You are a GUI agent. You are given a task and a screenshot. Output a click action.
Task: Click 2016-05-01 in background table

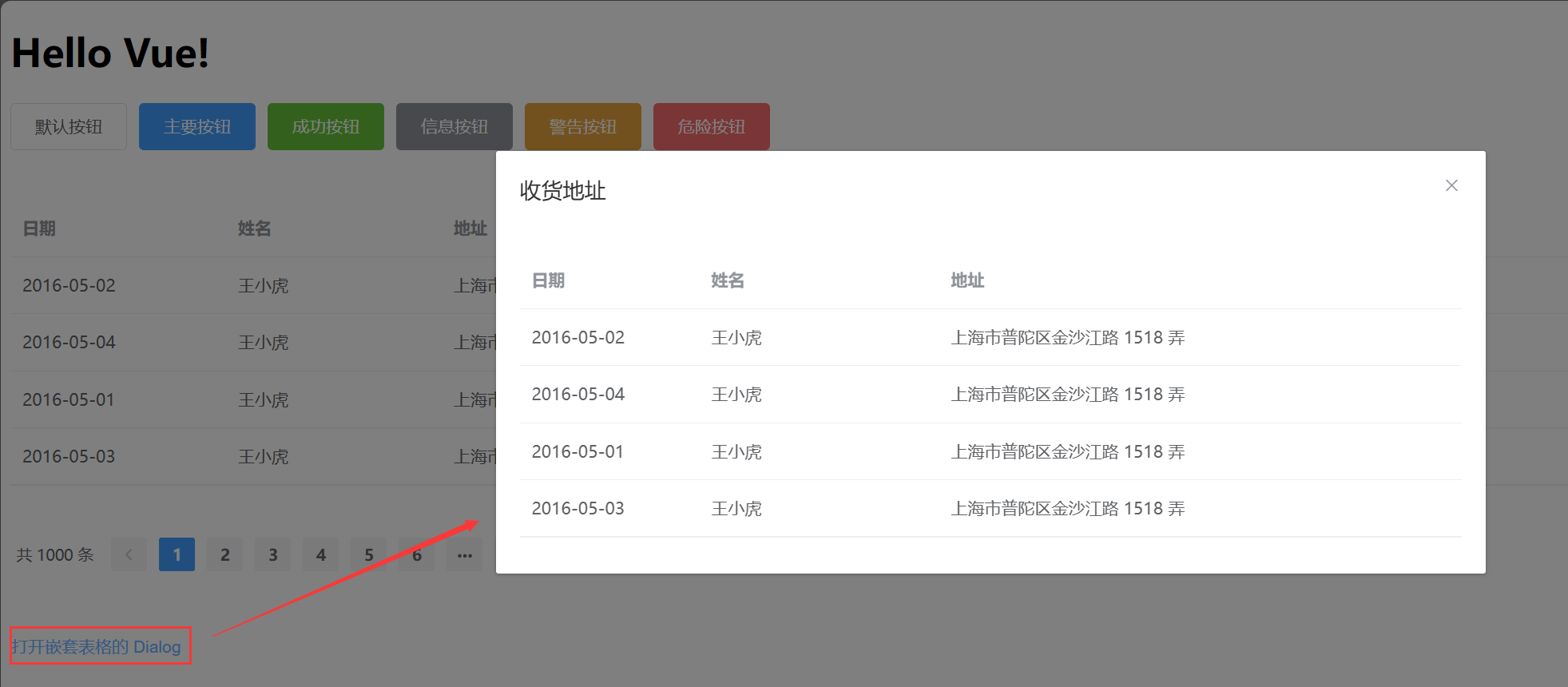click(69, 399)
